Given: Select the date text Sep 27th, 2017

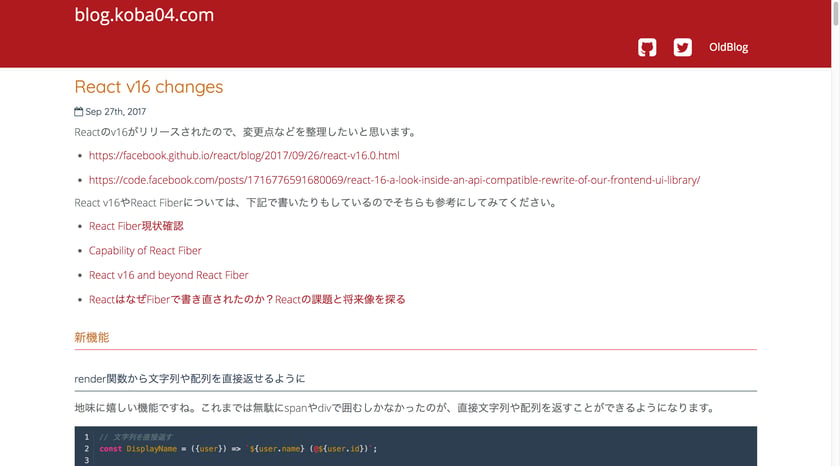Looking at the screenshot, I should coord(116,111).
